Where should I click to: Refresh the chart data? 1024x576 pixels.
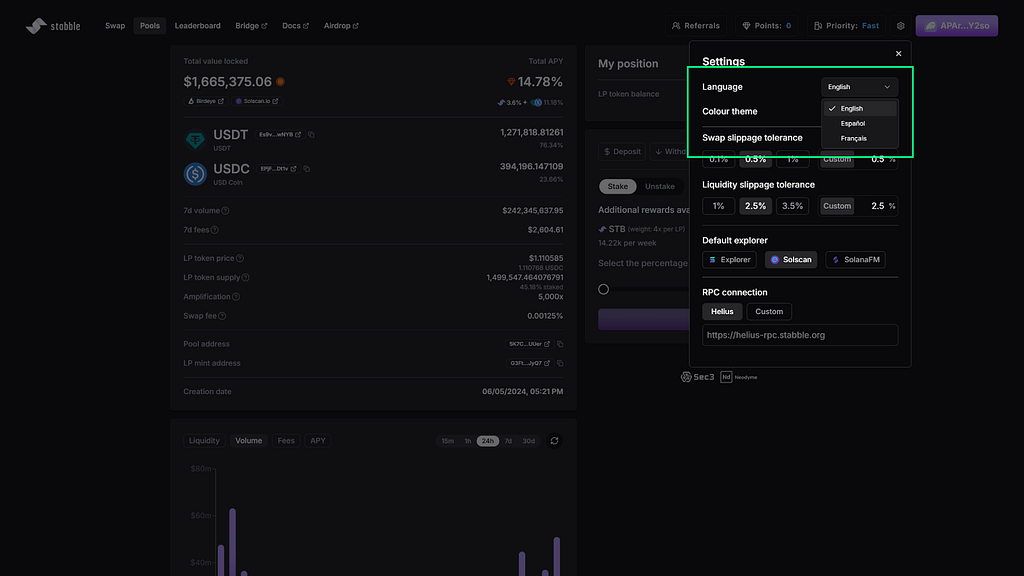point(554,441)
